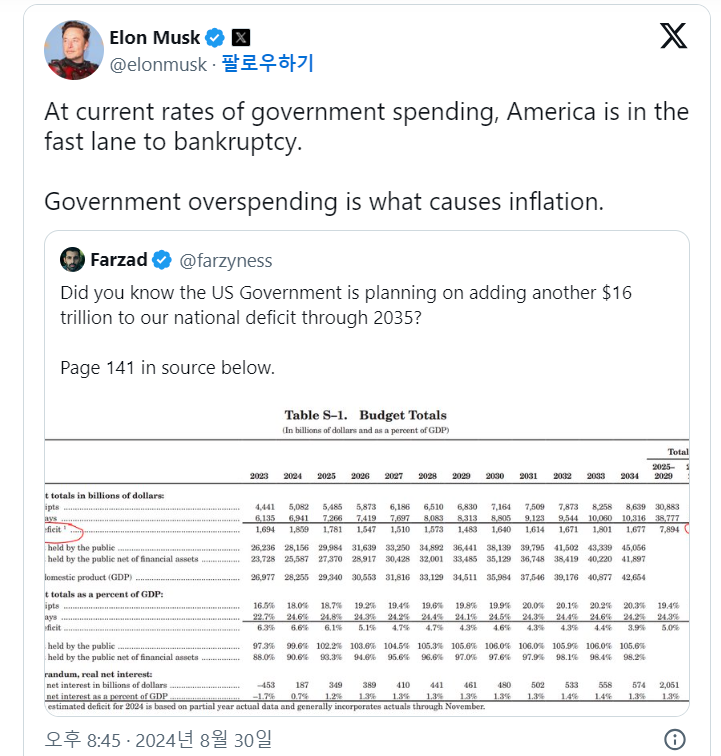Click the "Page 141 in source below" line
The width and height of the screenshot is (721, 756).
167,368
